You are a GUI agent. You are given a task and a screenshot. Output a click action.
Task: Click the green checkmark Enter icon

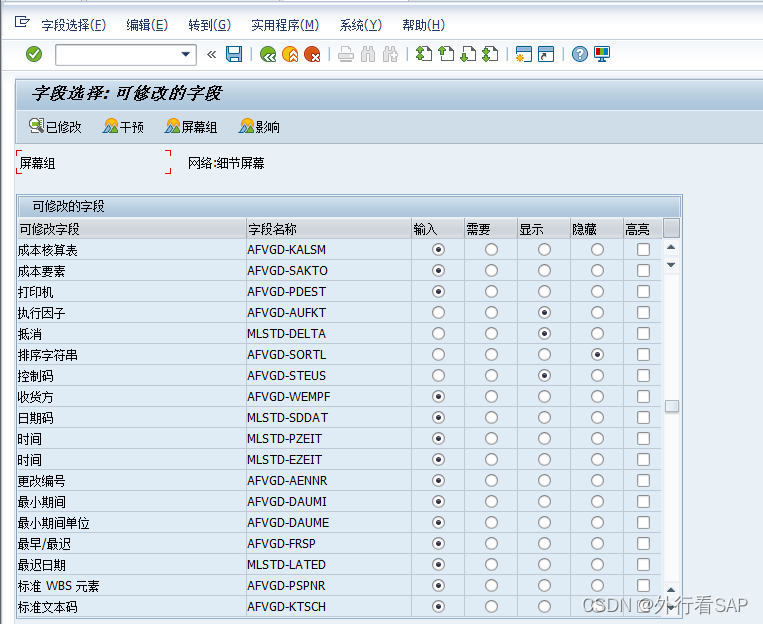coord(34,54)
